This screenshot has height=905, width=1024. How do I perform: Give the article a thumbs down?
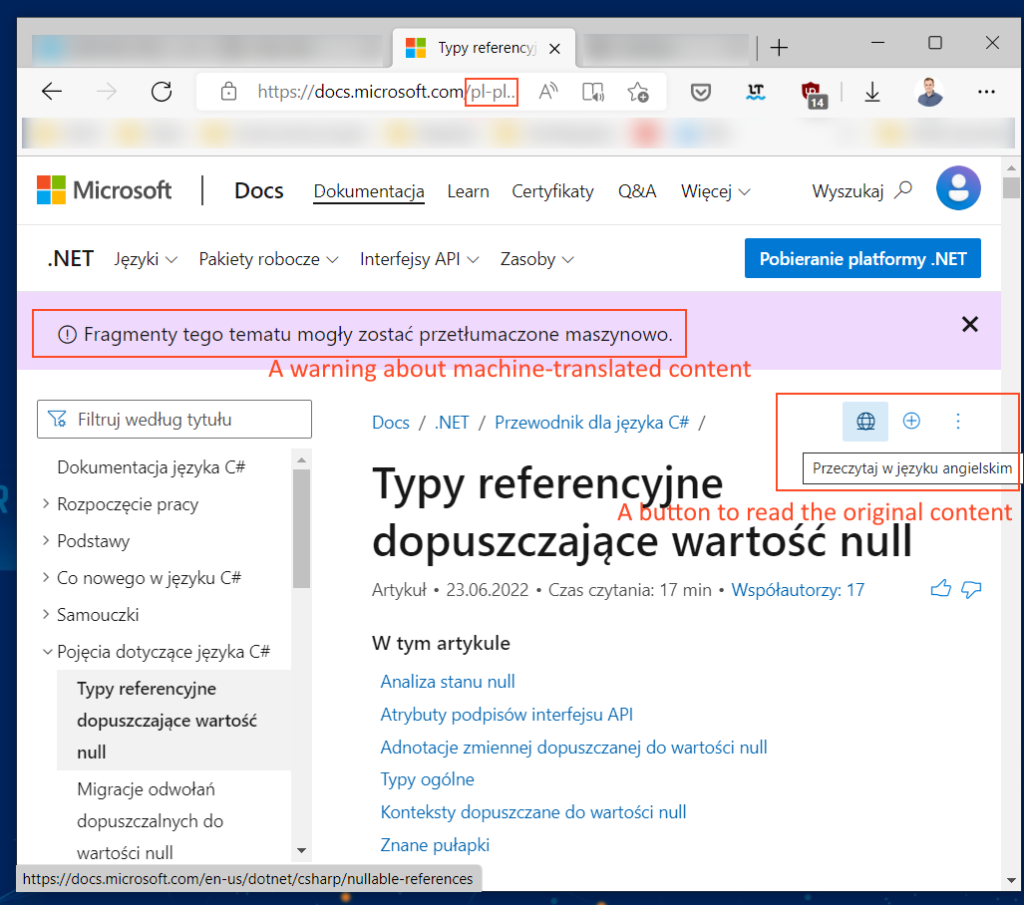click(971, 589)
